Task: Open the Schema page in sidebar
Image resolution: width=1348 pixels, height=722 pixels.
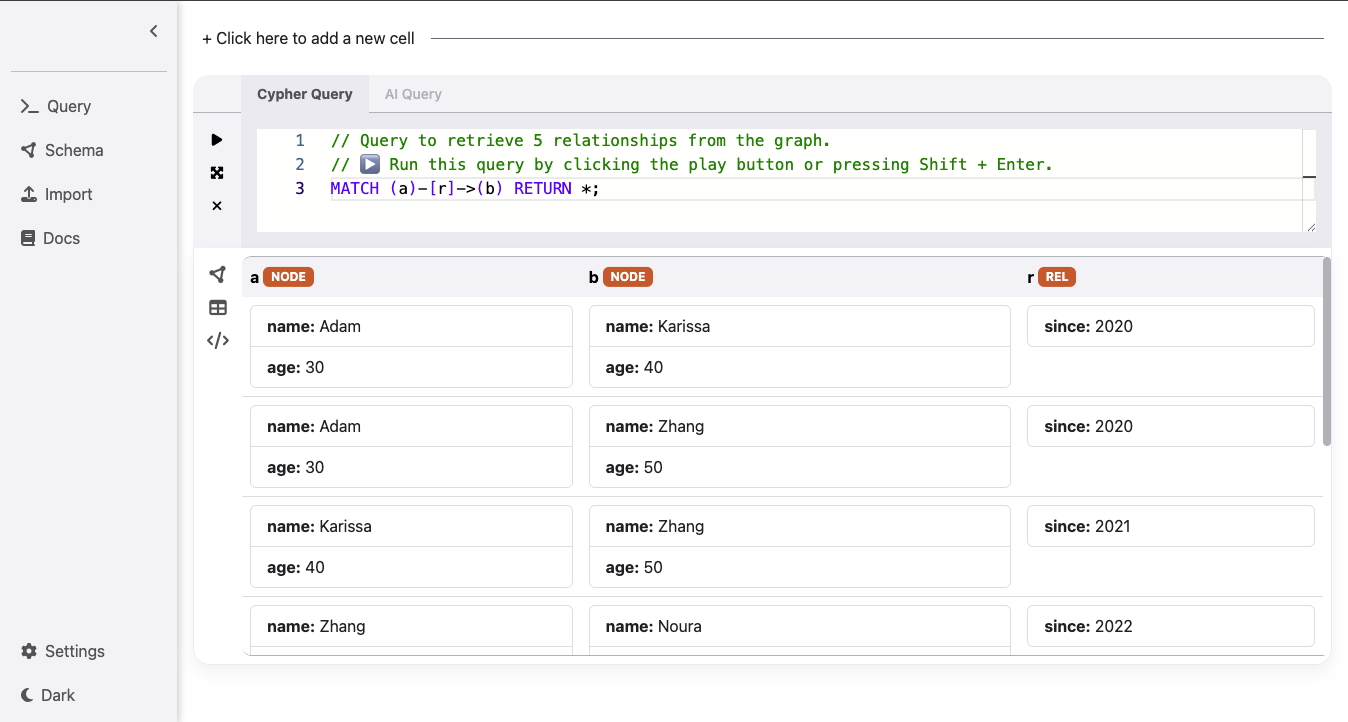Action: point(73,150)
